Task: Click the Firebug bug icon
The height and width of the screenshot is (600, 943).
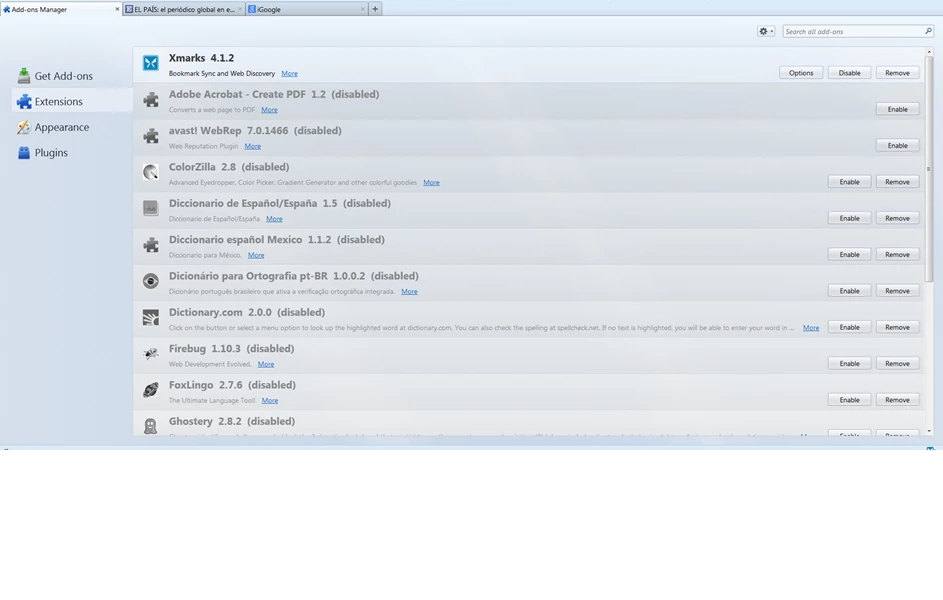Action: (150, 354)
